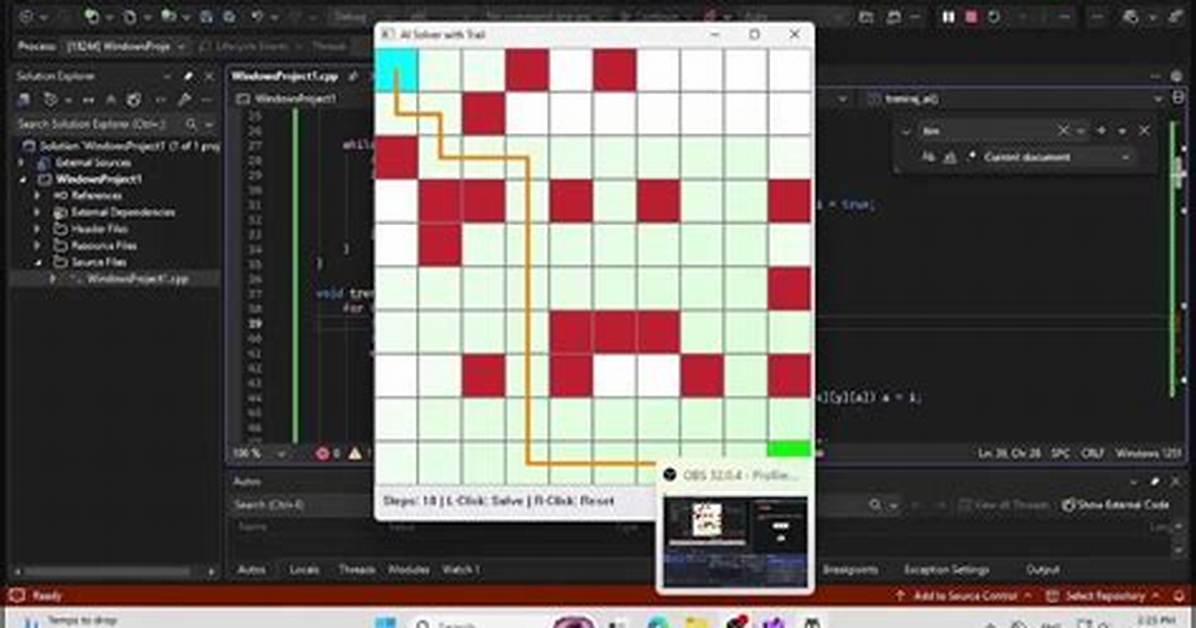Expand the External Sources tree node

click(x=21, y=163)
